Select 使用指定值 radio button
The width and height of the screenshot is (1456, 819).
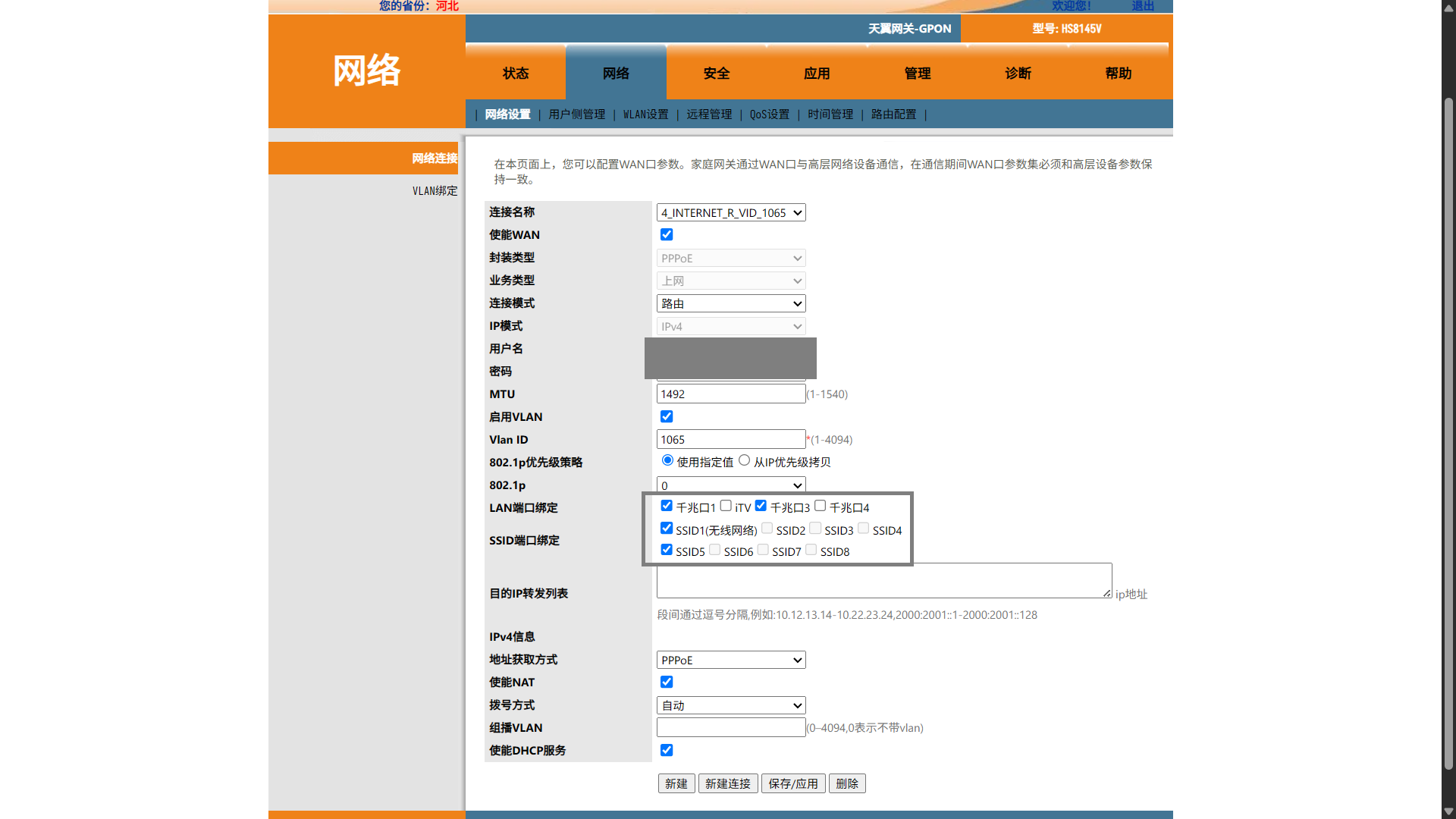click(667, 460)
